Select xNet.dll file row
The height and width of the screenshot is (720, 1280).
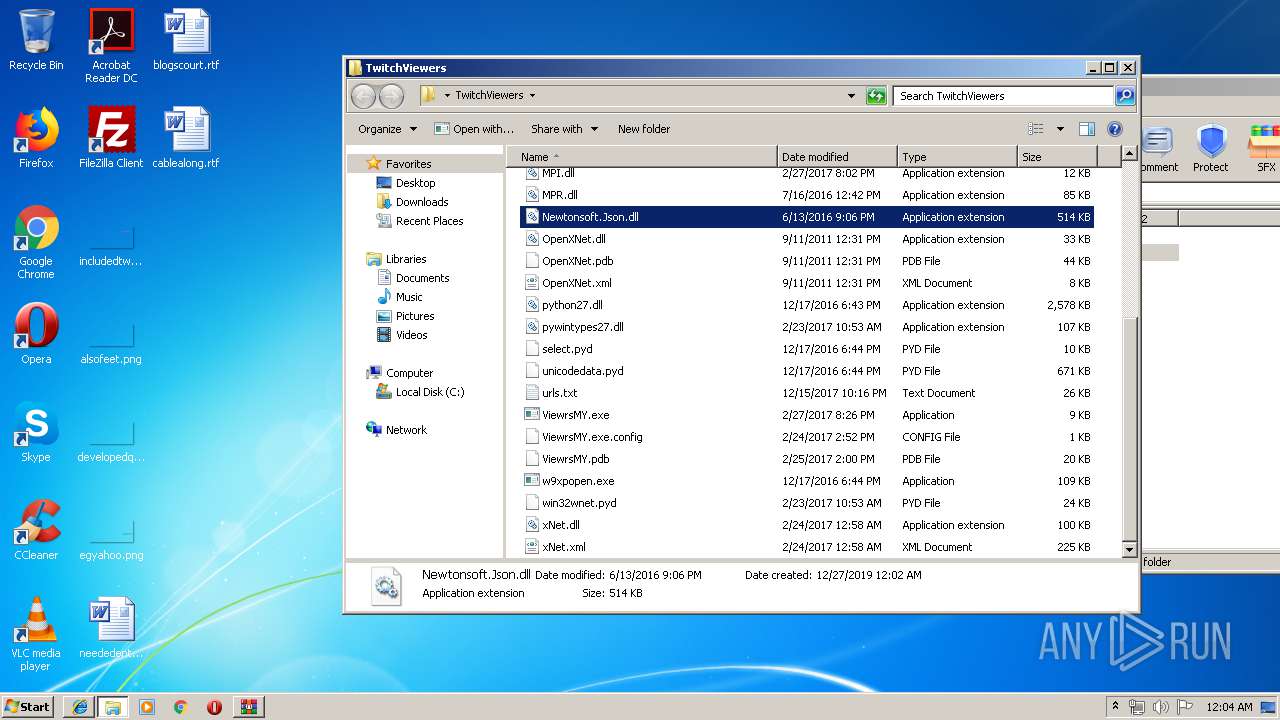(807, 525)
